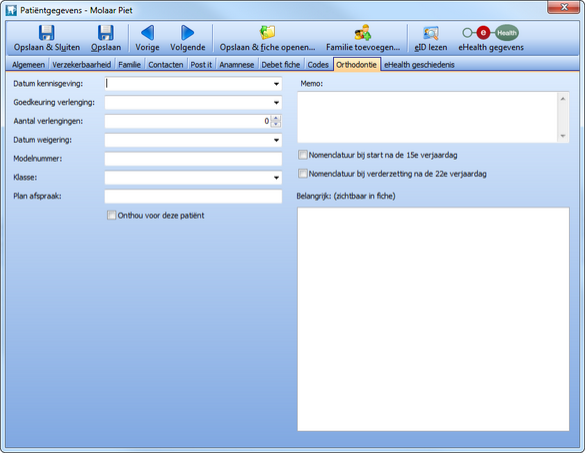The width and height of the screenshot is (585, 453).
Task: Click the eID lezen card reader icon
Action: (x=431, y=33)
